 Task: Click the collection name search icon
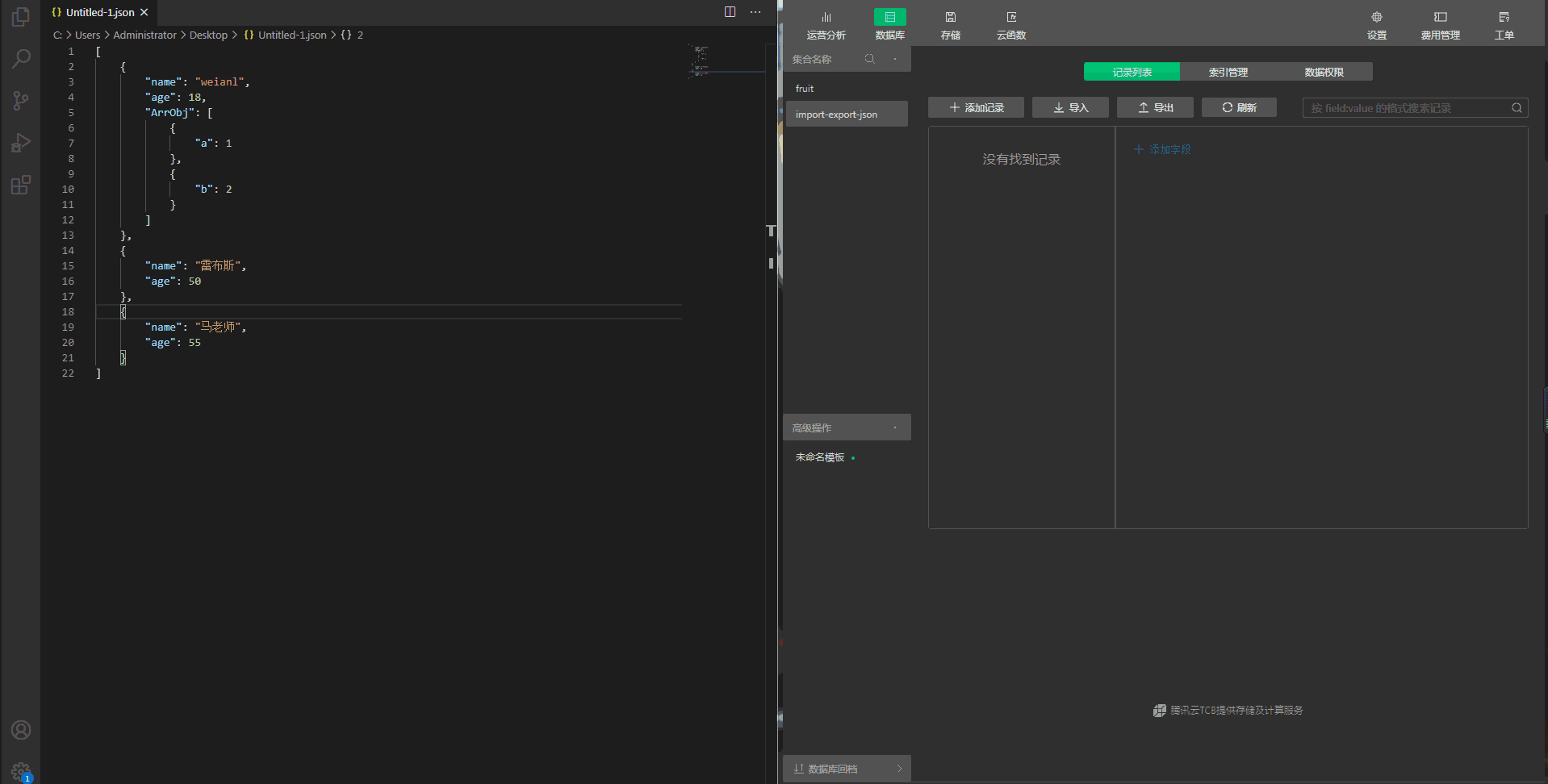[870, 59]
